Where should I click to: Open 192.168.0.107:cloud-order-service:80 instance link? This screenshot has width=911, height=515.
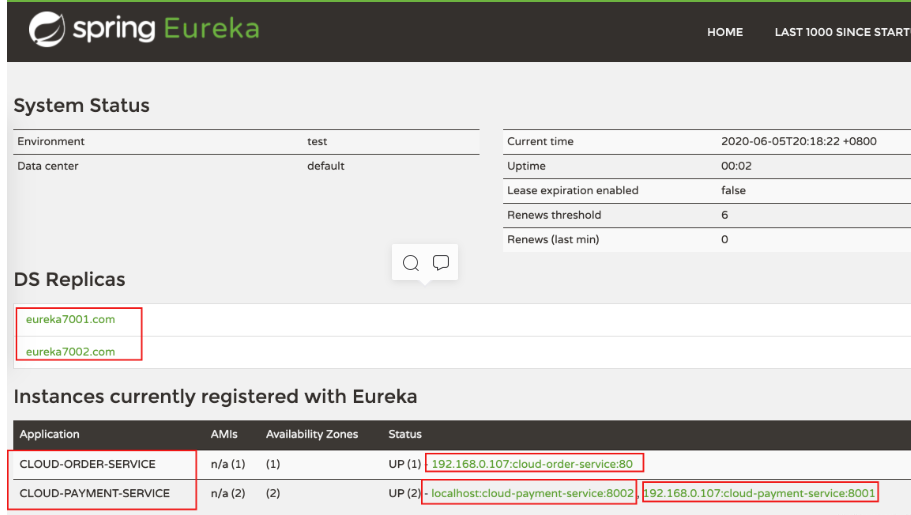click(x=532, y=464)
